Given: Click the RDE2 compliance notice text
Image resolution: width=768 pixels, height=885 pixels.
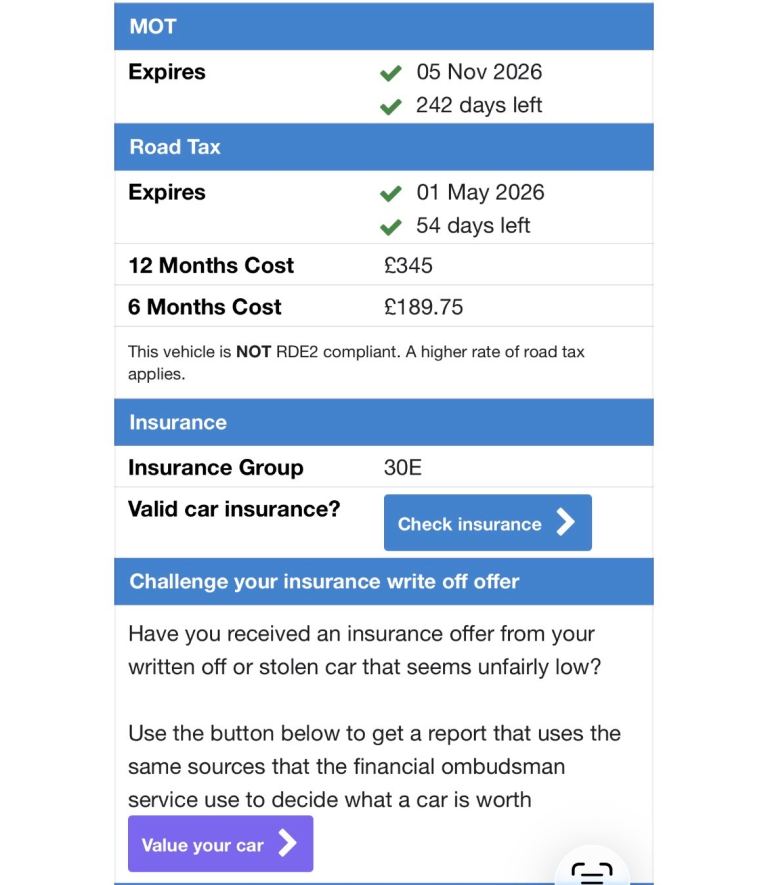Looking at the screenshot, I should (x=356, y=362).
